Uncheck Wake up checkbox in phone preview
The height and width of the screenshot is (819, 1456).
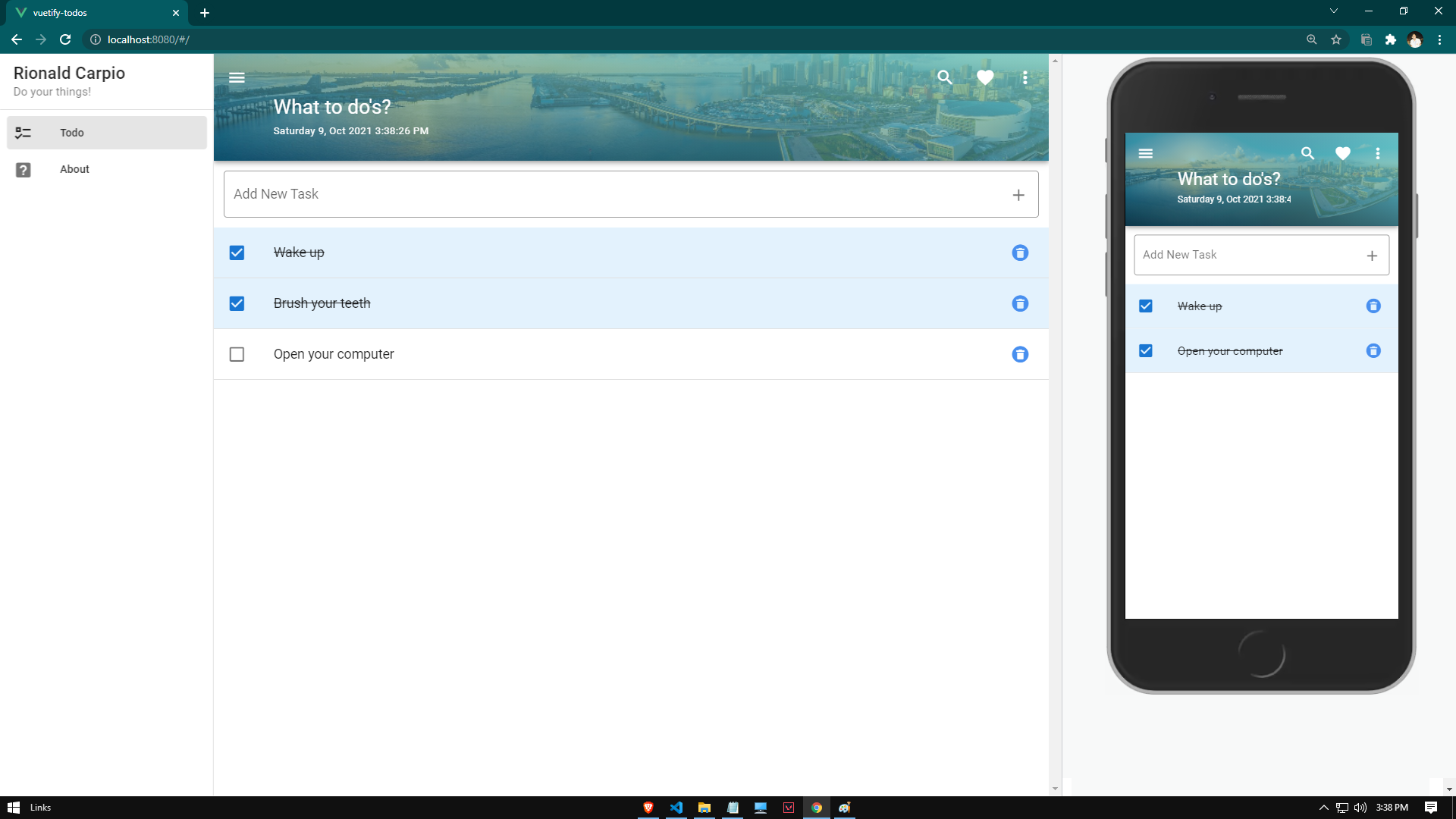click(1145, 306)
